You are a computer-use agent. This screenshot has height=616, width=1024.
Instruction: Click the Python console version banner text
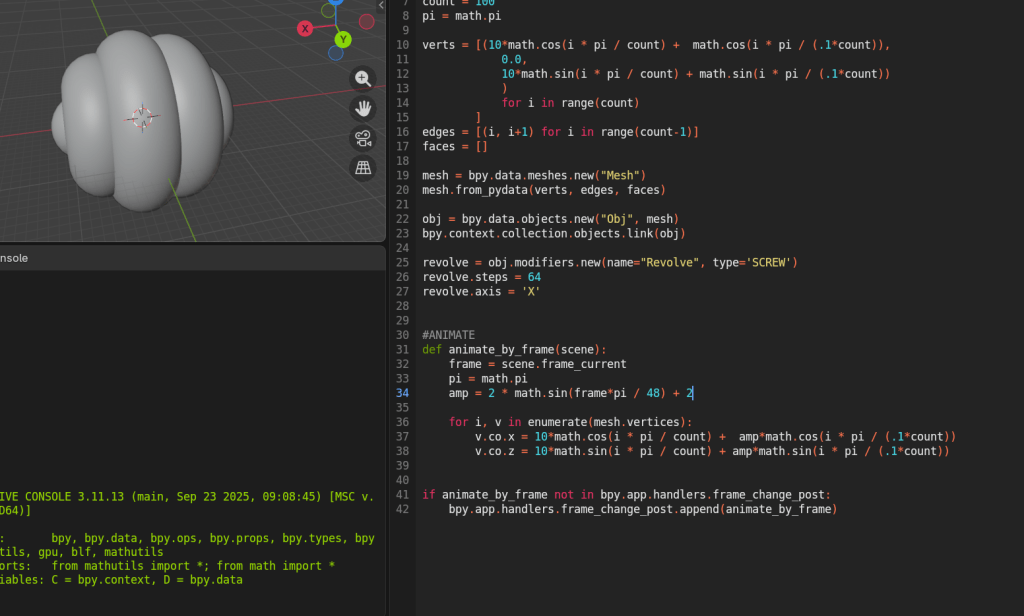click(x=180, y=497)
